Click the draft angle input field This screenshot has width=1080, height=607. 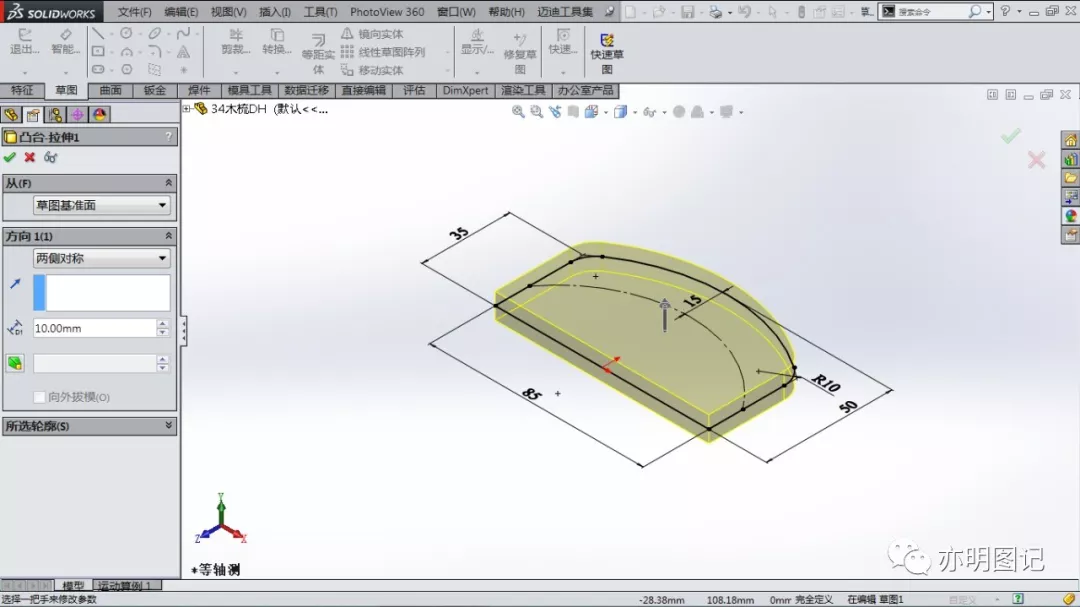94,363
